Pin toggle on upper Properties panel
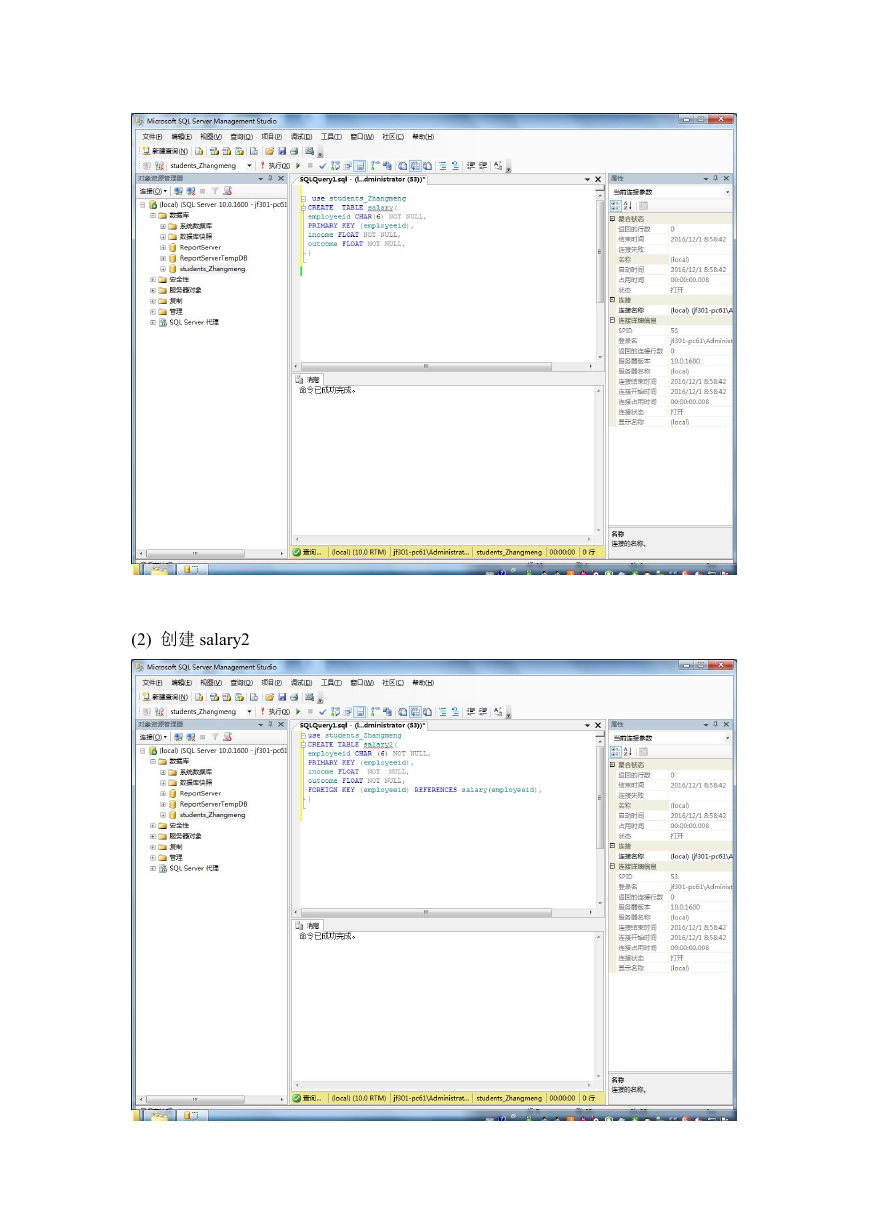Viewport: 869px width, 1228px height. point(714,178)
